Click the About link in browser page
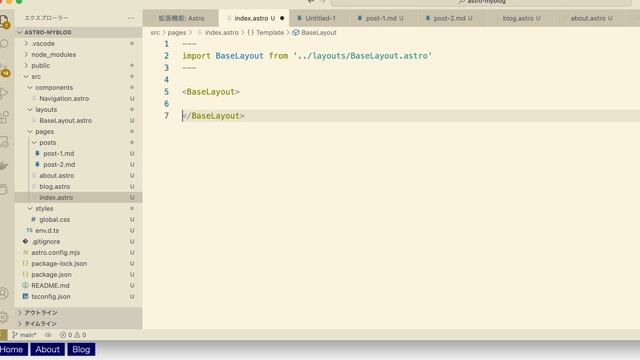The width and height of the screenshot is (640, 360). coord(47,349)
